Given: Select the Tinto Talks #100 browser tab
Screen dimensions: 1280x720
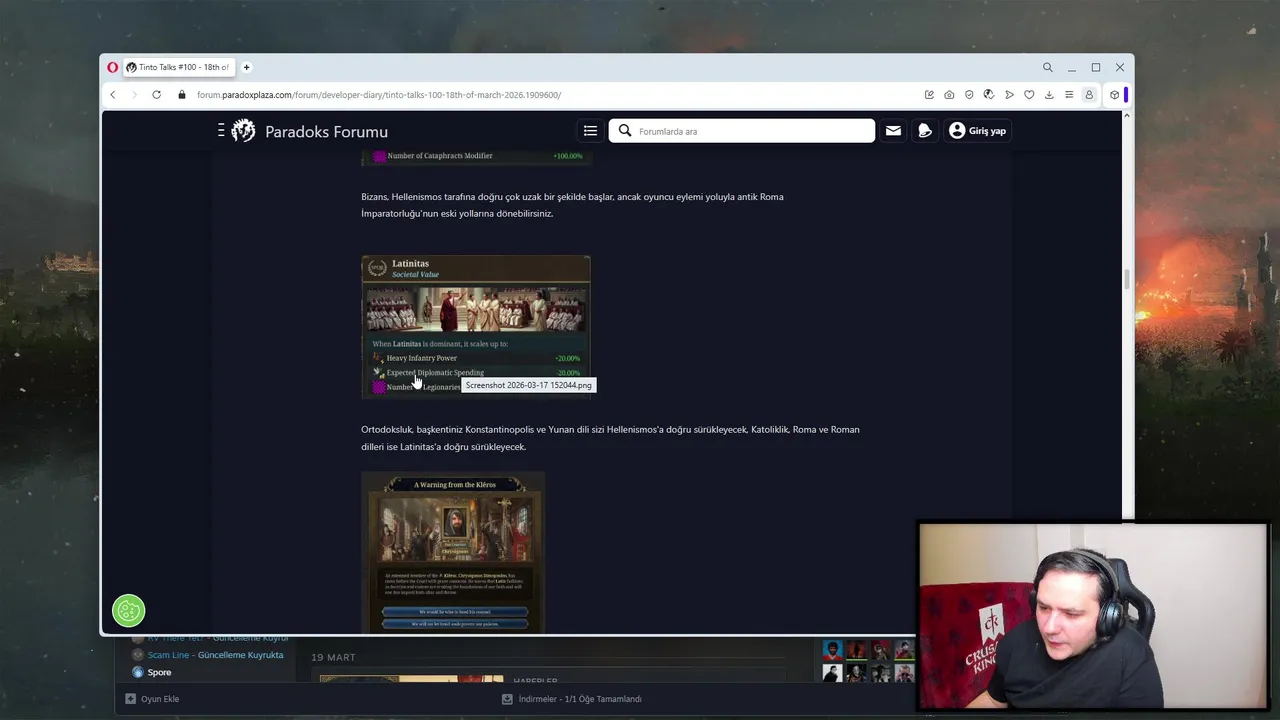Looking at the screenshot, I should 178,67.
